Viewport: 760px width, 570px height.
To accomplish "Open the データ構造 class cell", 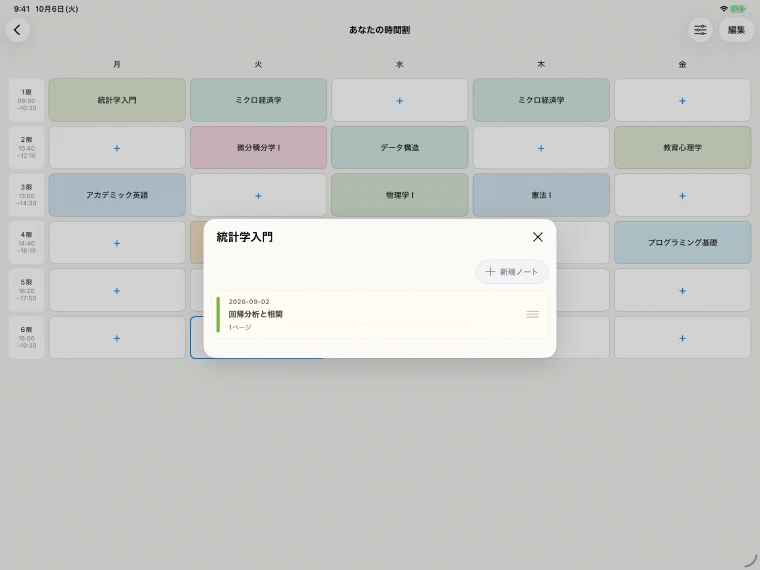I will (399, 148).
